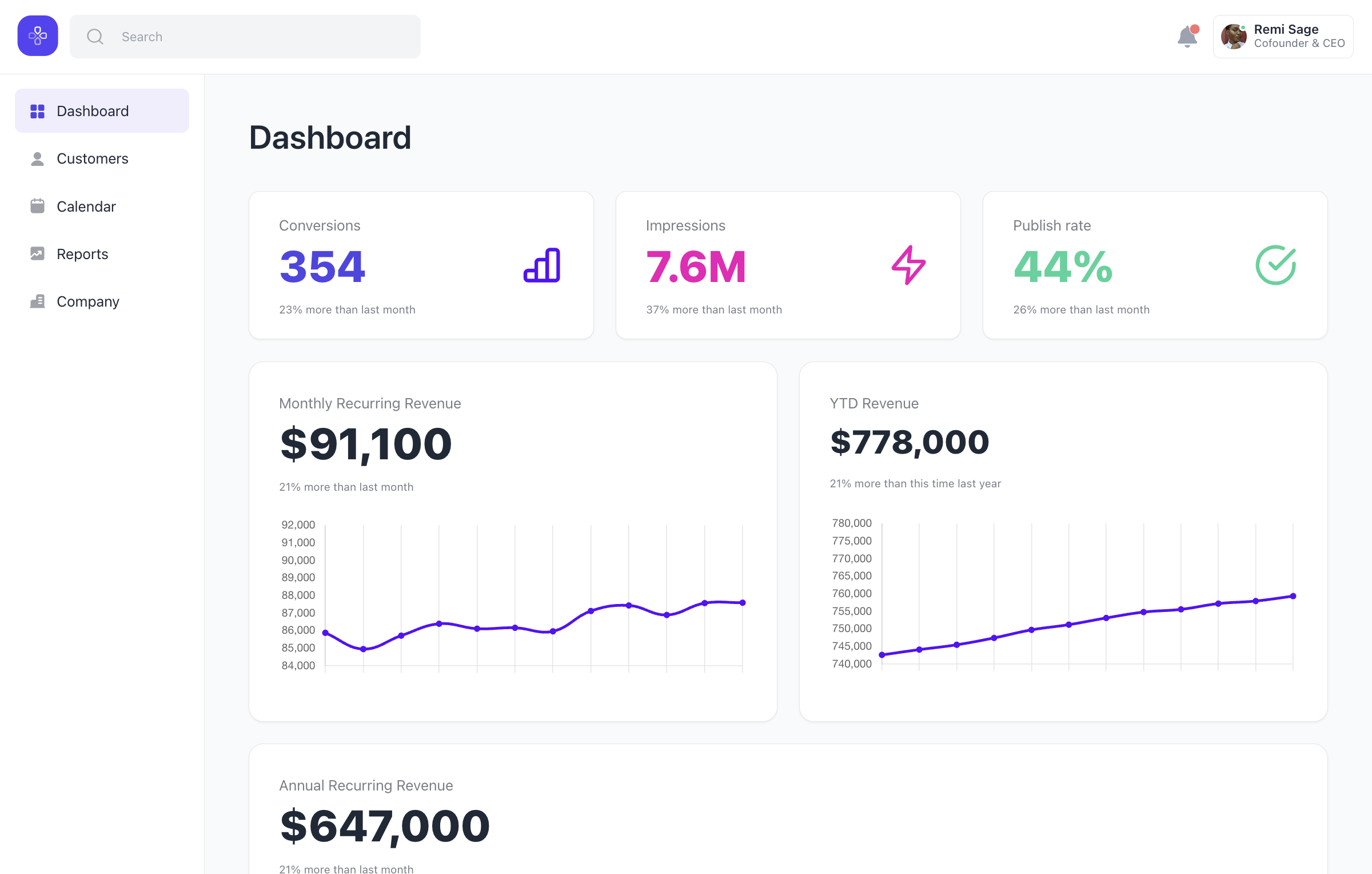Click the 84,000 axis label
The height and width of the screenshot is (874, 1372).
tap(298, 665)
